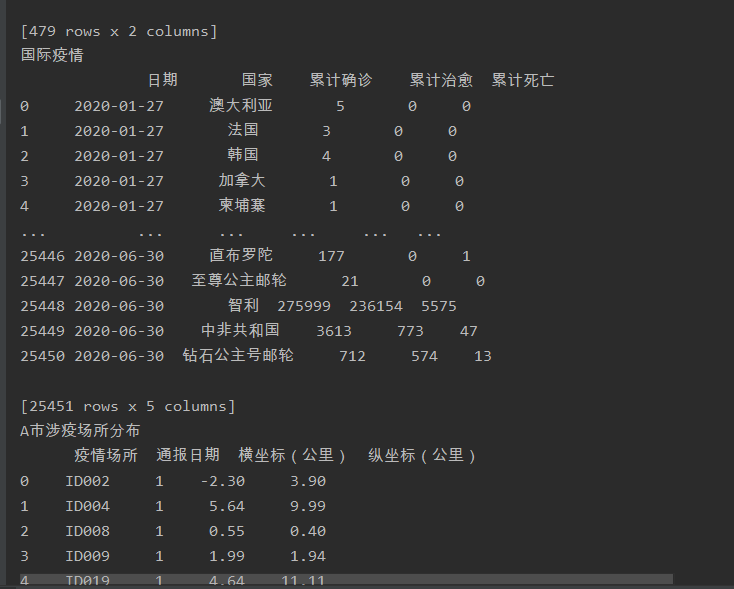Select the 'A市涉疫场所分布' heading
Viewport: 734px width, 589px height.
coord(80,430)
